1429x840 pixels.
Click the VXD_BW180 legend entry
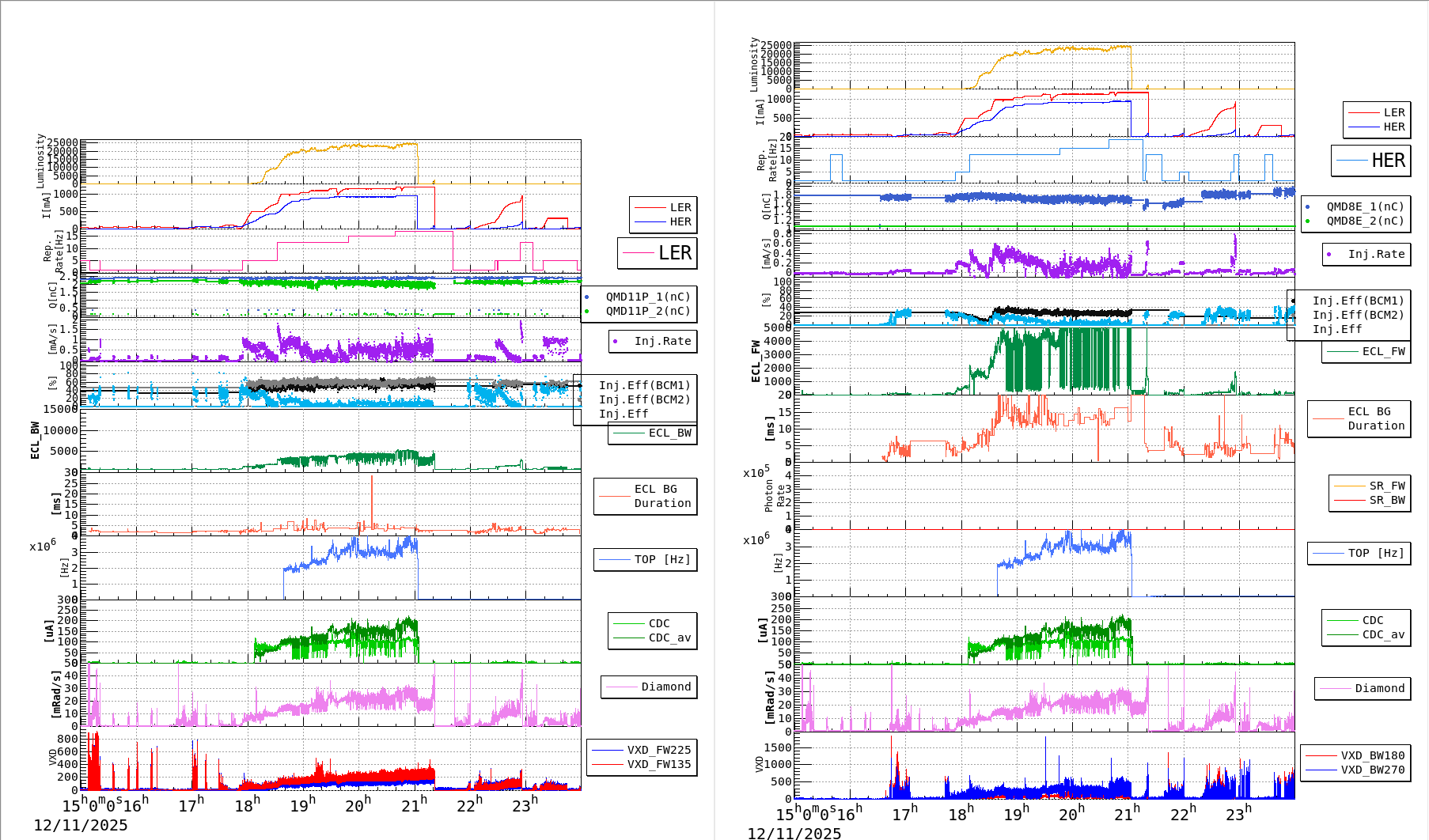coord(1371,755)
